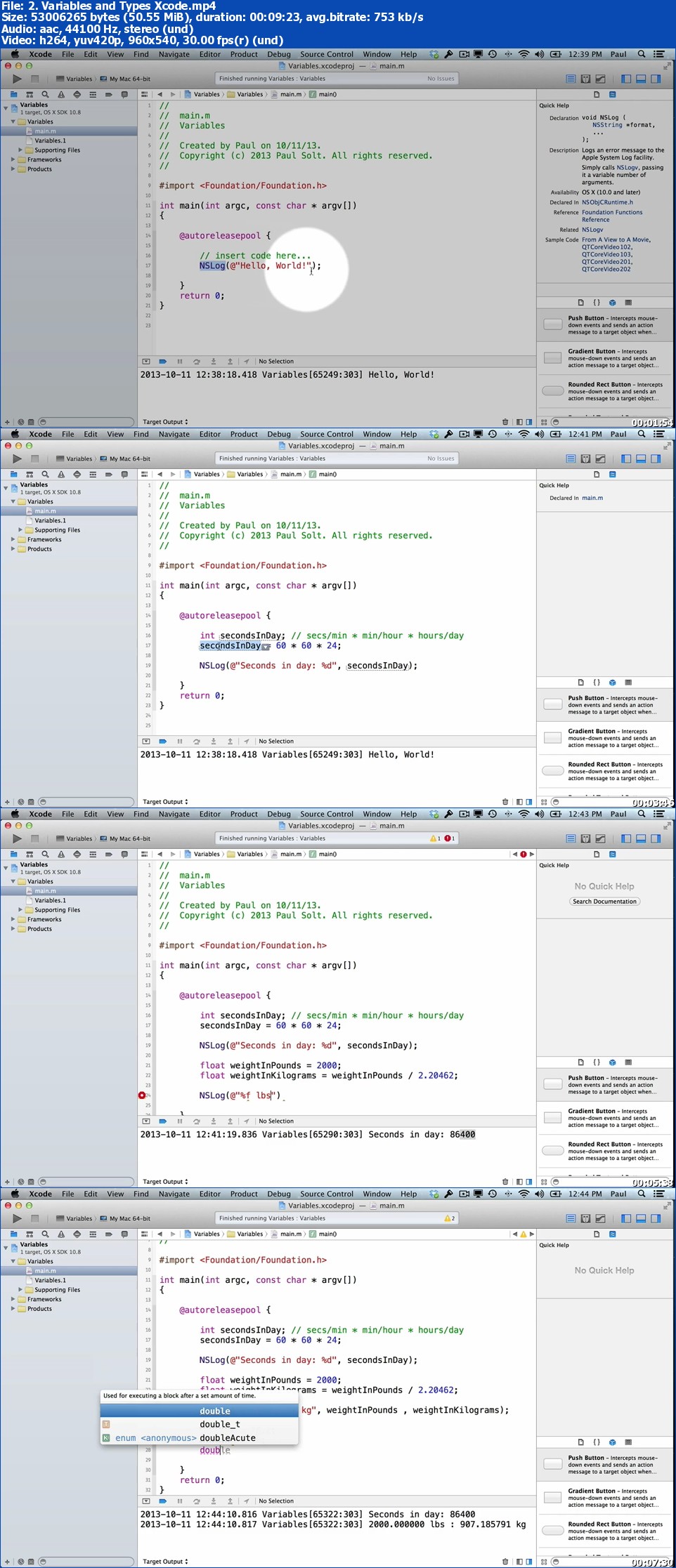Select Version editor in the 12:44 PM window
This screenshot has width=676, height=1568.
point(600,1218)
